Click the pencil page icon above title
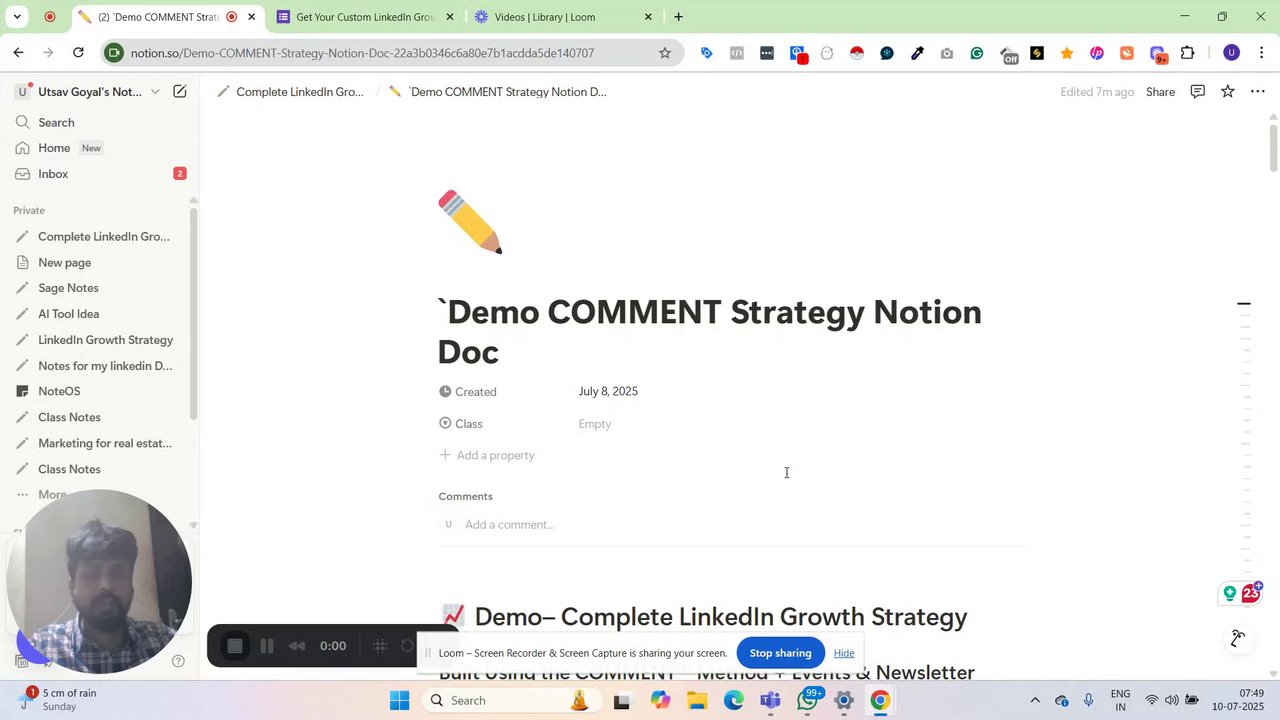This screenshot has width=1280, height=720. 470,222
